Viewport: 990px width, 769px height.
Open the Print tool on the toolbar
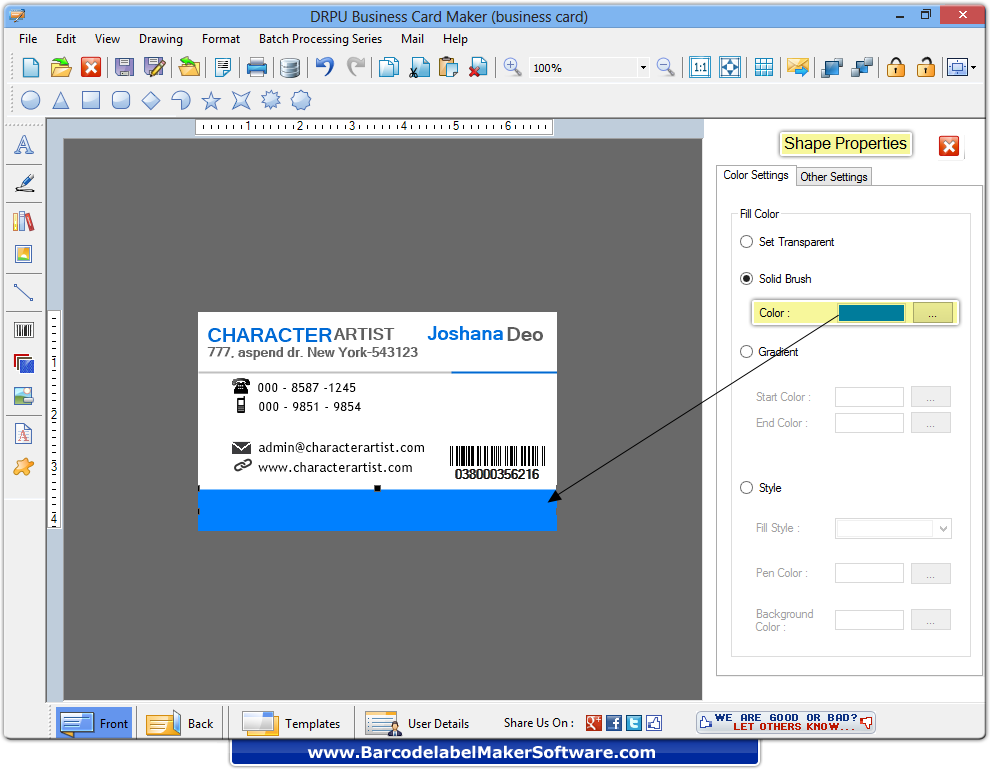pyautogui.click(x=258, y=67)
